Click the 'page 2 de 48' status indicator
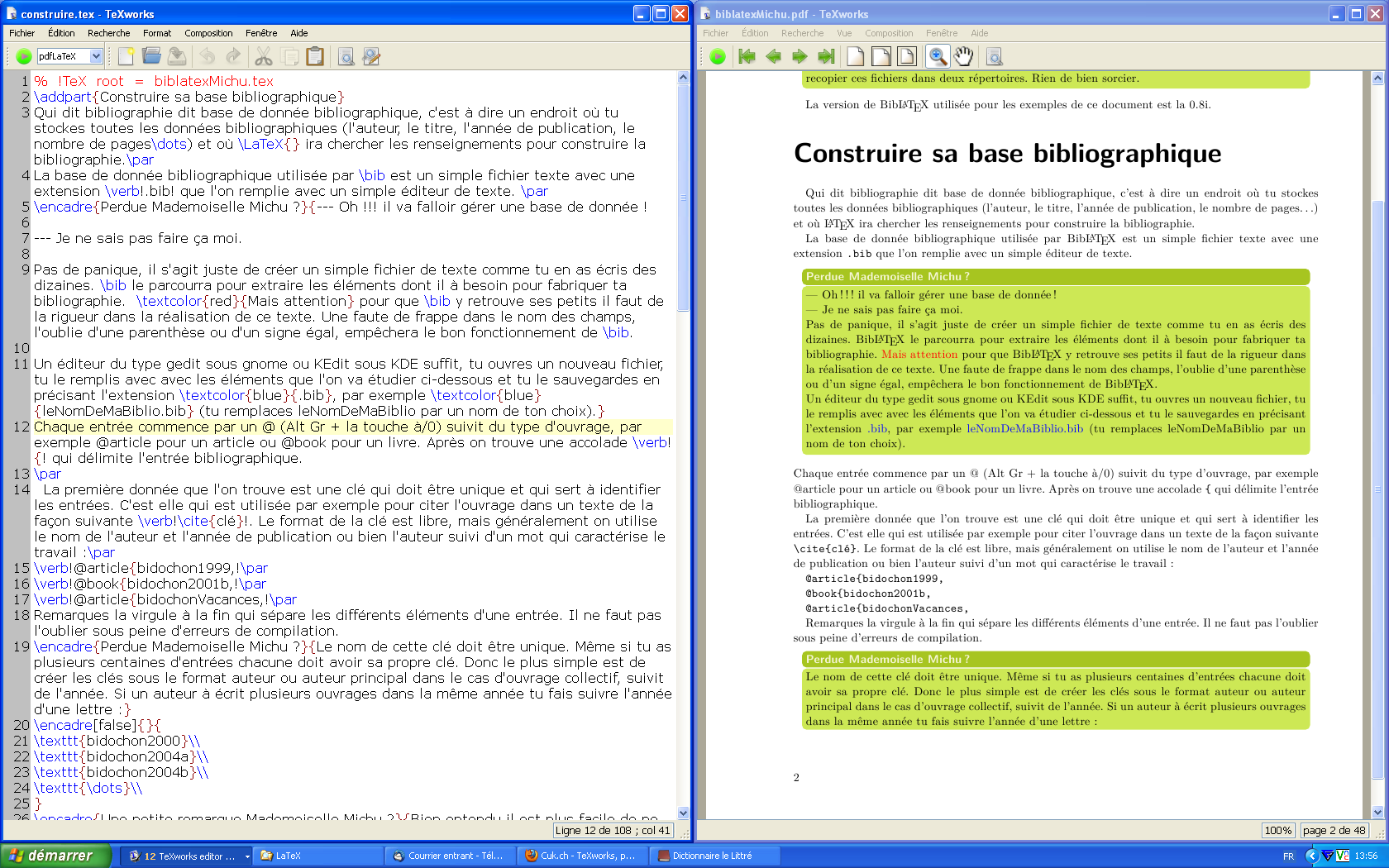This screenshot has height=868, width=1389. click(x=1334, y=830)
